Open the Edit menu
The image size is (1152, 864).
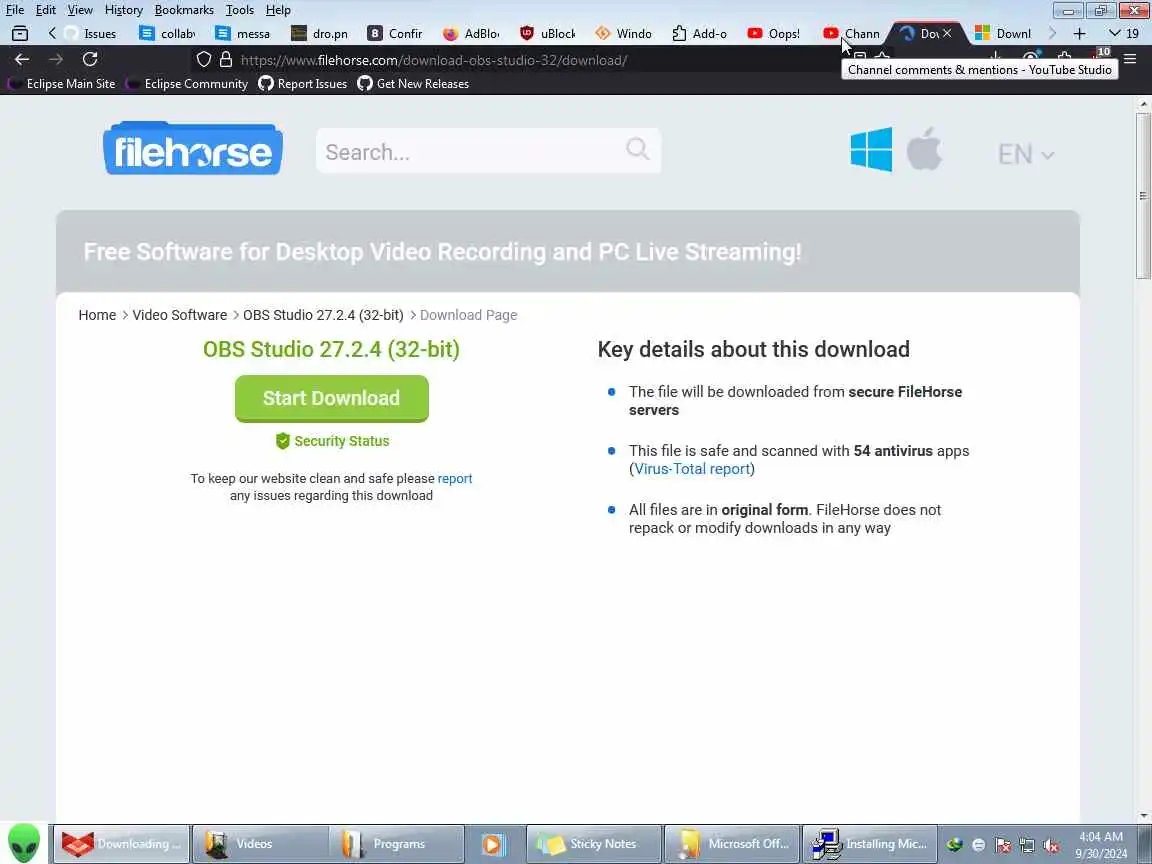coord(46,10)
